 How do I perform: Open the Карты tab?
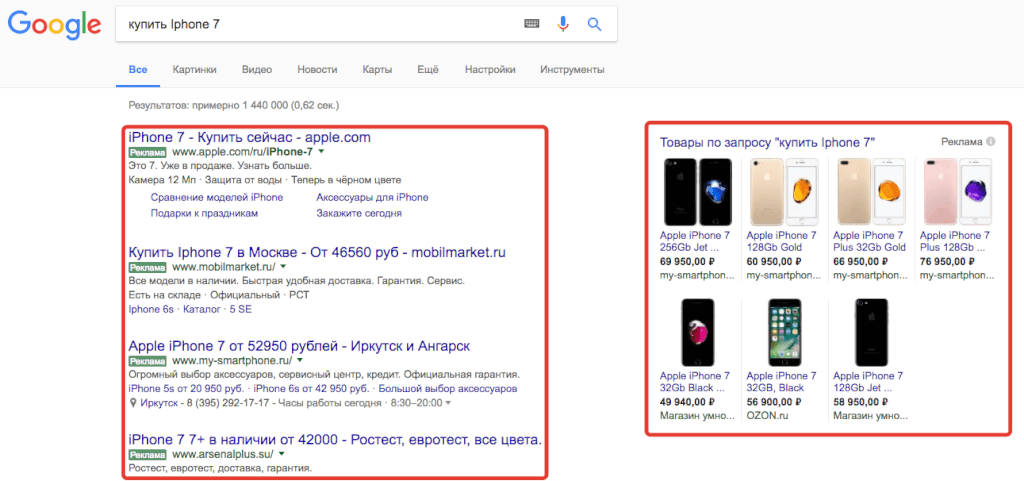click(x=377, y=69)
